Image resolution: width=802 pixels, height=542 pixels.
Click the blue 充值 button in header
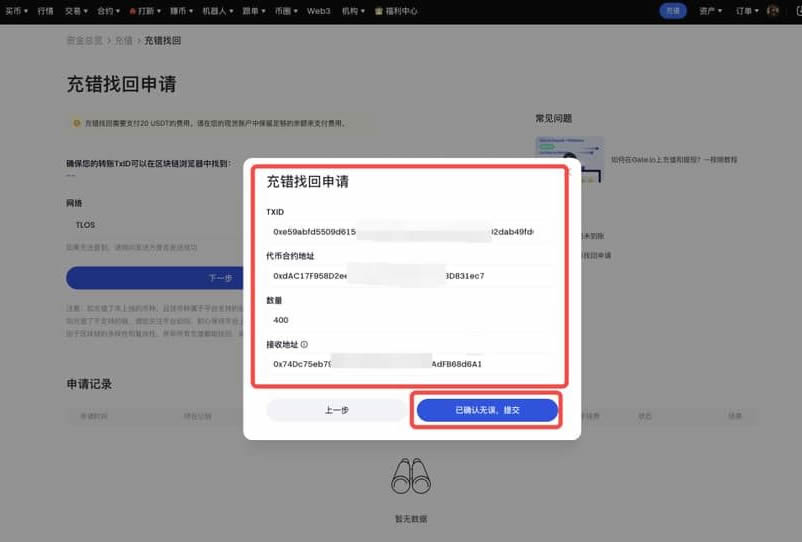(x=673, y=11)
